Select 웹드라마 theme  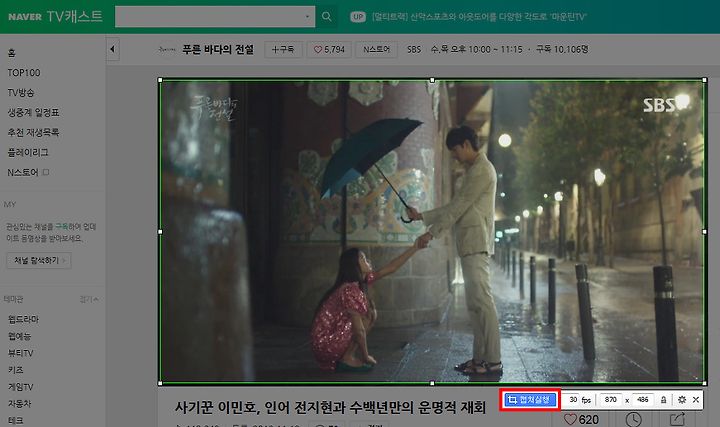(23, 319)
